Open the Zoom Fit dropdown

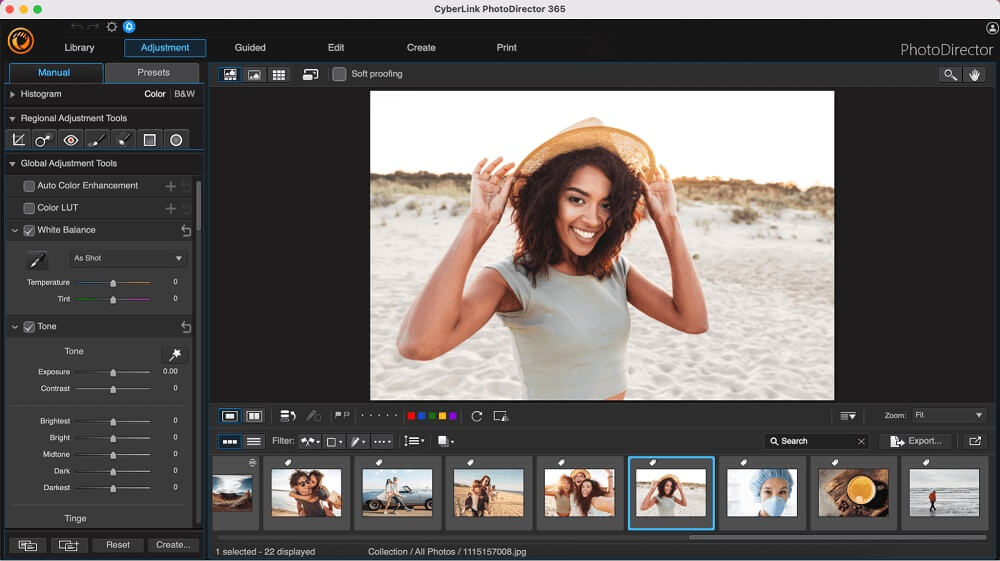pos(948,415)
